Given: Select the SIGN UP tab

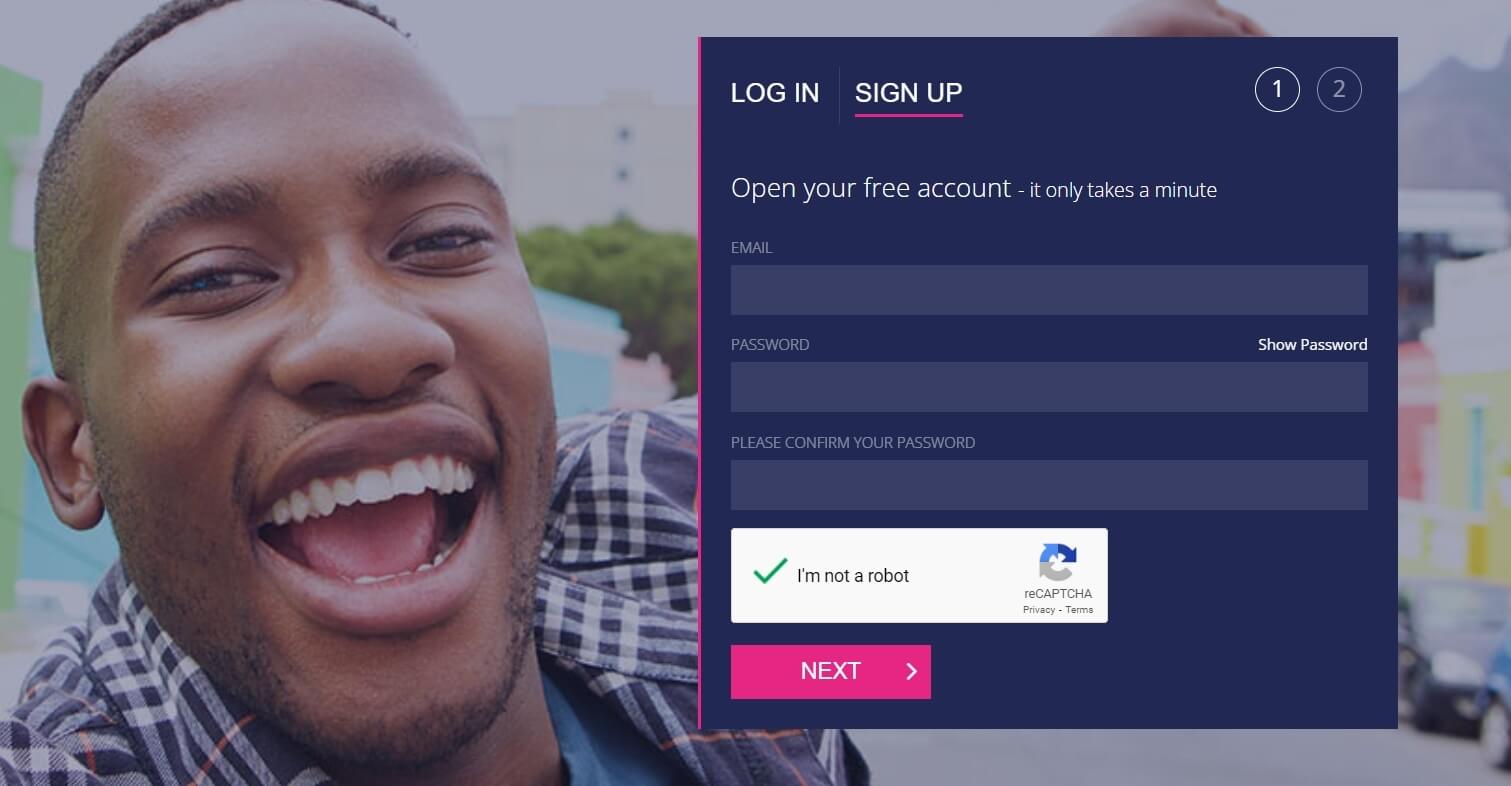Looking at the screenshot, I should [x=908, y=93].
